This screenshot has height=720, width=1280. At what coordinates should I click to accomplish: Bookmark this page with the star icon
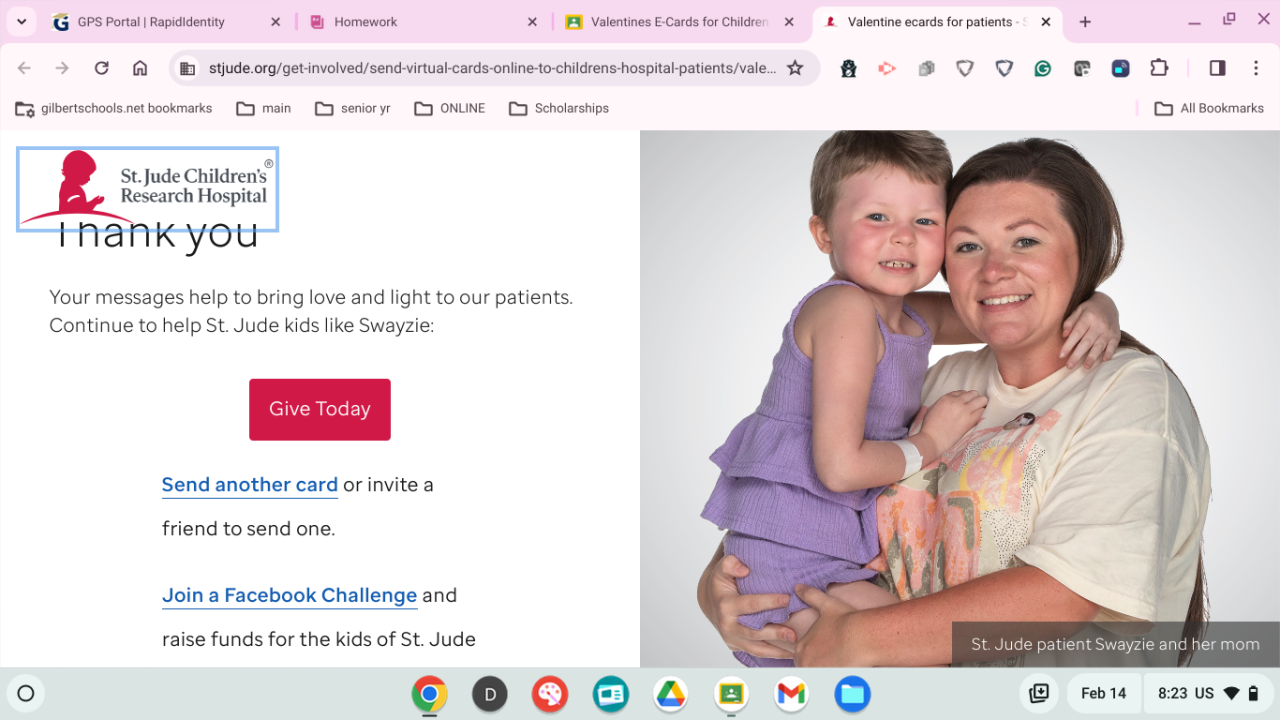click(x=795, y=68)
